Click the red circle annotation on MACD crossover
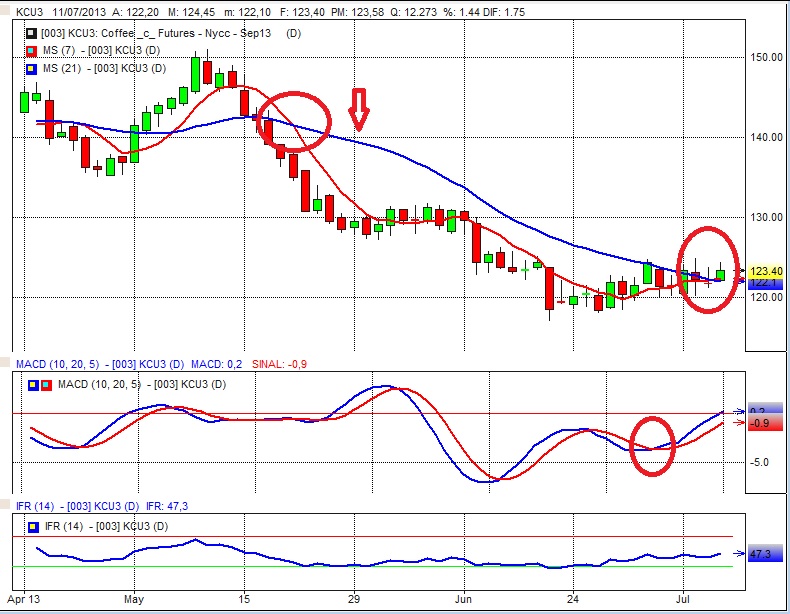Image resolution: width=790 pixels, height=614 pixels. coord(654,445)
